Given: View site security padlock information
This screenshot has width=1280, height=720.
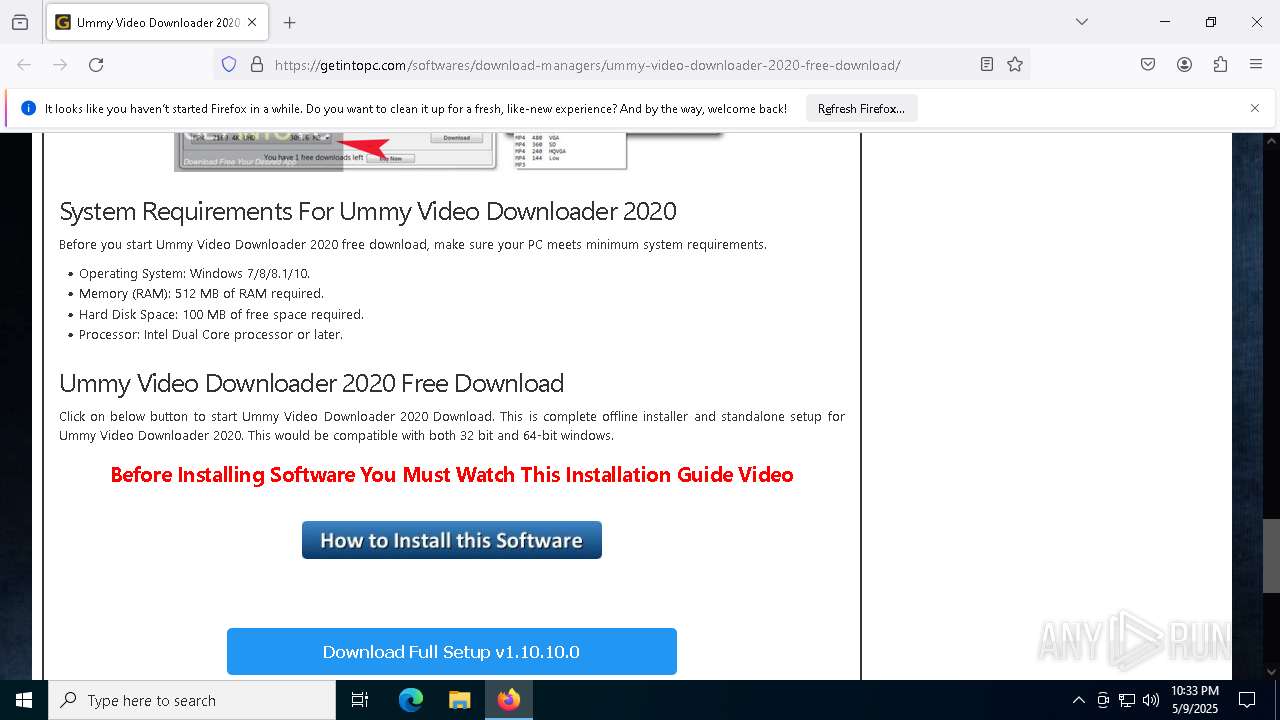Looking at the screenshot, I should [257, 65].
